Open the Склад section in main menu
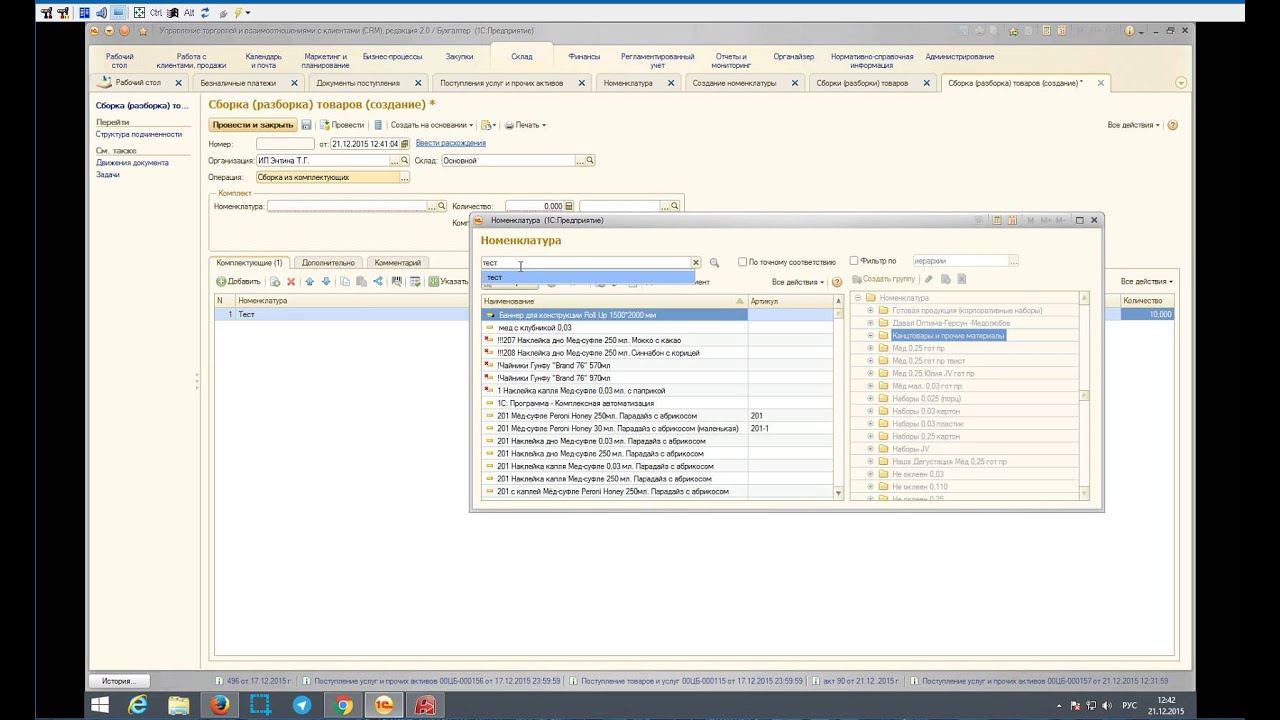1280x720 pixels. pyautogui.click(x=521, y=57)
